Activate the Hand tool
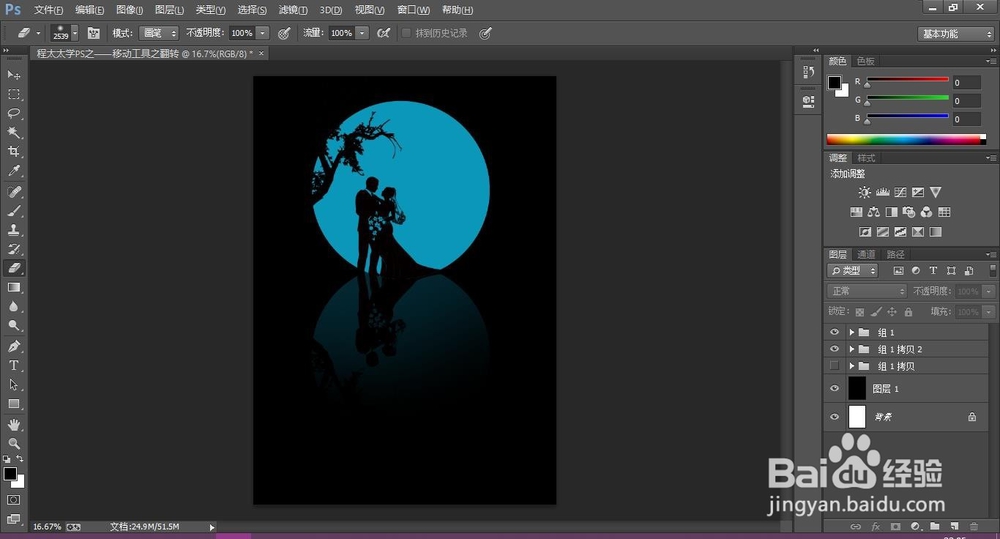 (x=14, y=424)
